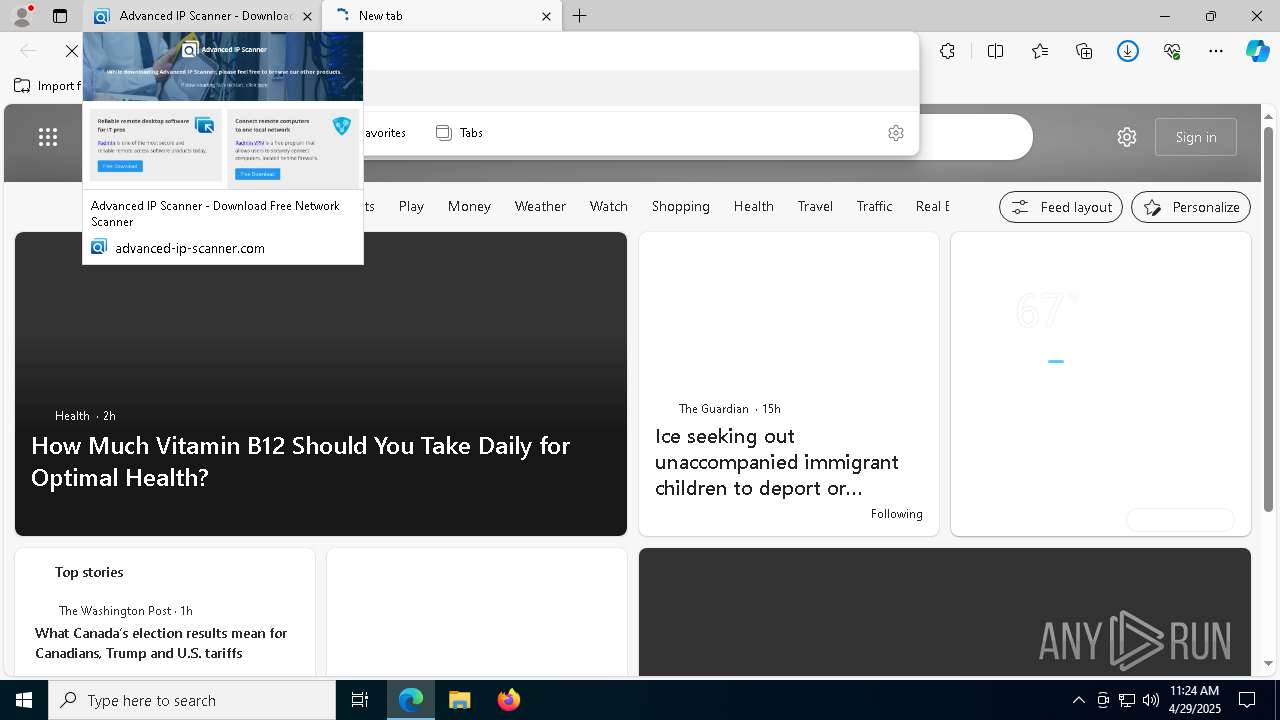The width and height of the screenshot is (1280, 720).
Task: Open page settings gear icon
Action: coord(1127,137)
